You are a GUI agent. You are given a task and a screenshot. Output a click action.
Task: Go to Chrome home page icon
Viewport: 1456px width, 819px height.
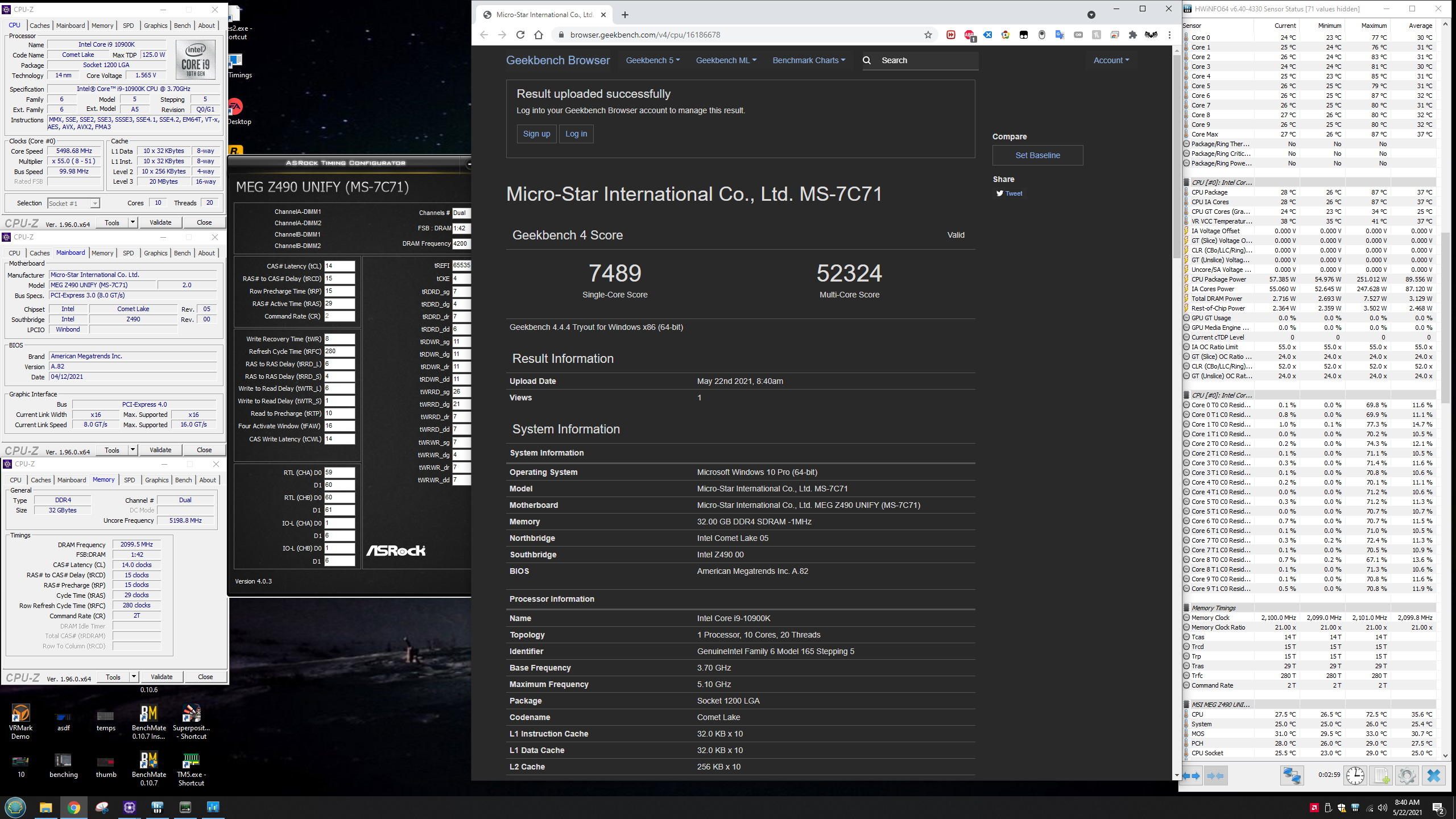click(x=539, y=35)
